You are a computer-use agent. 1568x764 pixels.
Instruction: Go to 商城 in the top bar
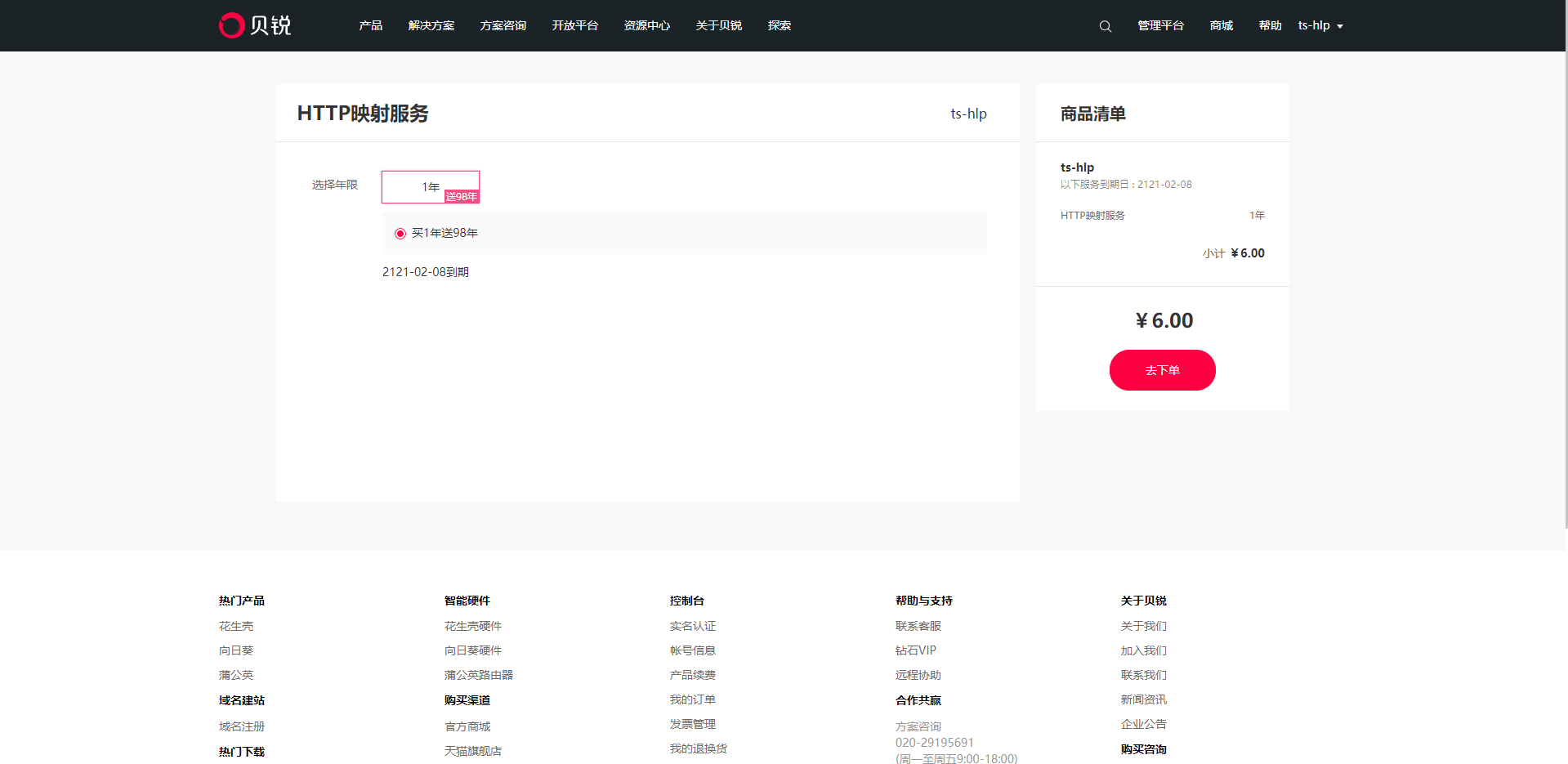[x=1222, y=25]
